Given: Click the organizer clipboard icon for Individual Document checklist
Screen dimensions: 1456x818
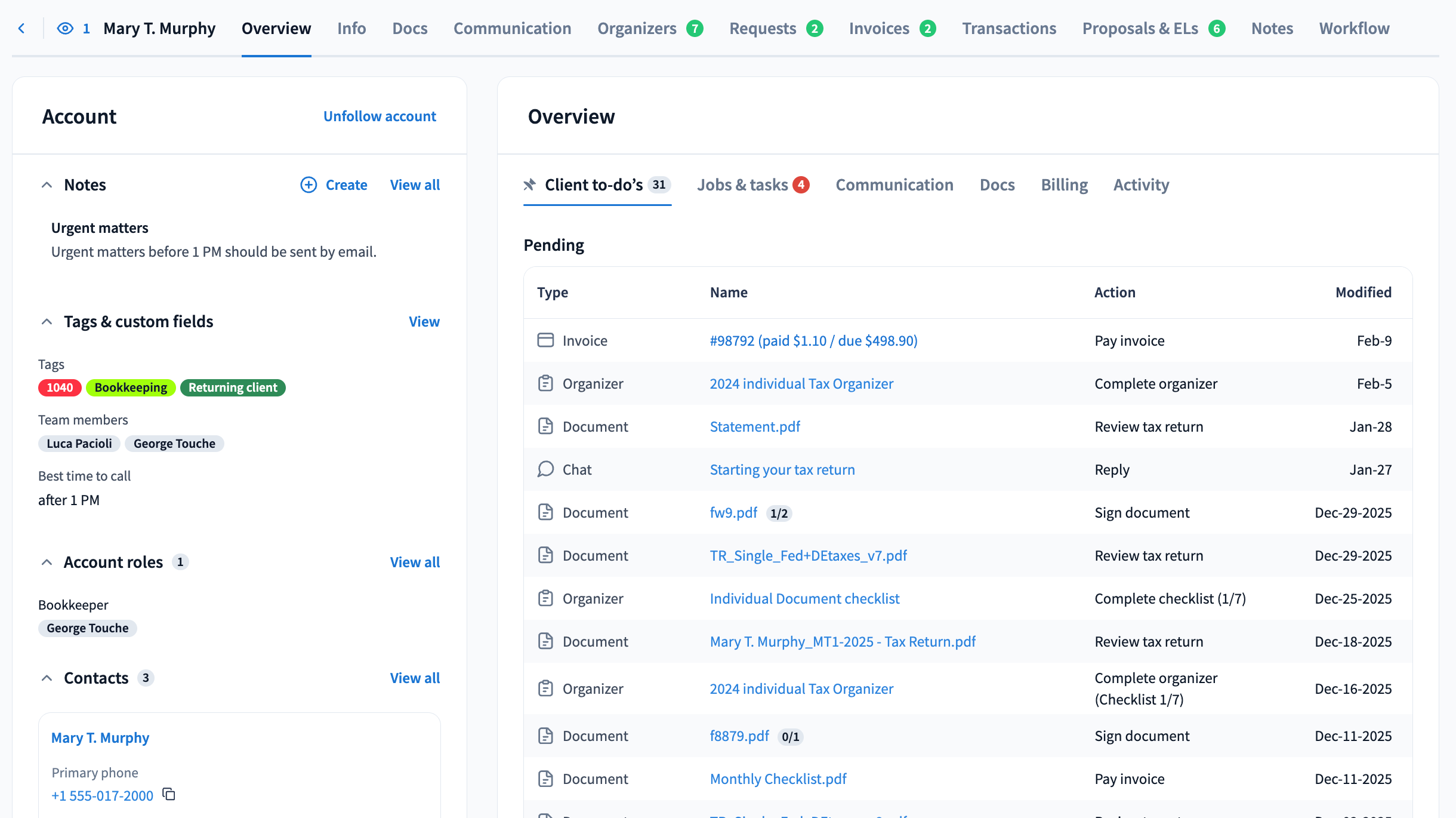Looking at the screenshot, I should pyautogui.click(x=545, y=598).
